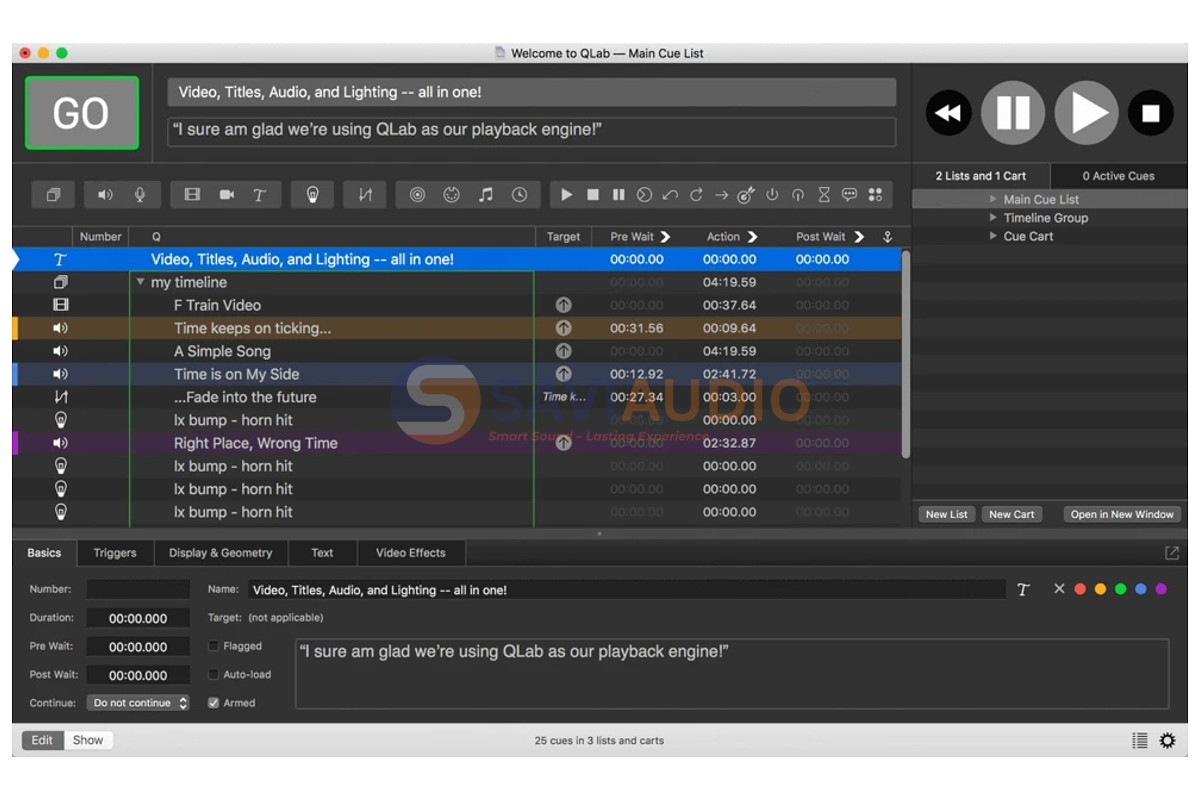Add a new Camera cue
Image resolution: width=1200 pixels, height=800 pixels.
click(x=227, y=195)
